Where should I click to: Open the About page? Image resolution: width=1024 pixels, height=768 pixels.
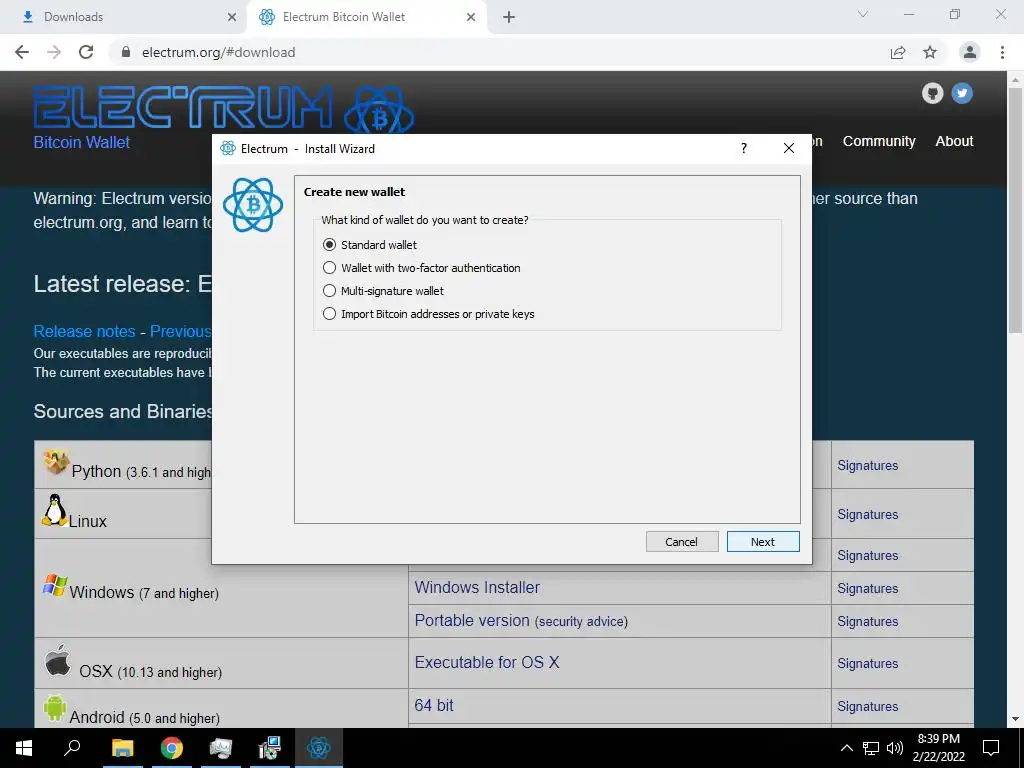click(954, 141)
